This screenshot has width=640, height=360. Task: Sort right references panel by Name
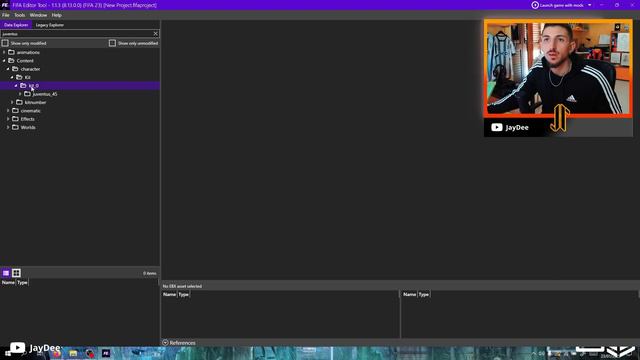(409, 294)
